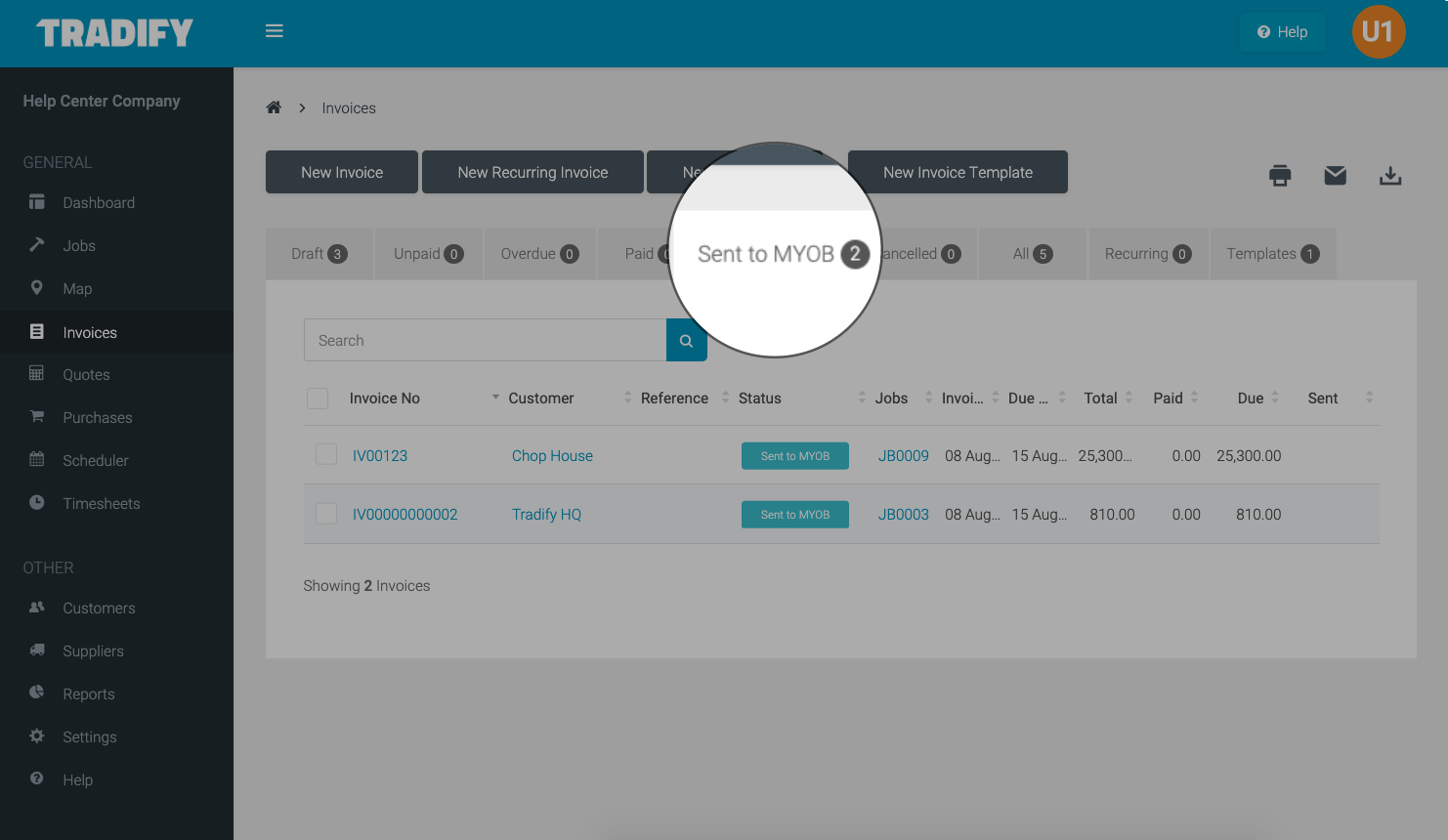This screenshot has height=840, width=1448.
Task: Open the Scheduler page
Action: click(96, 461)
